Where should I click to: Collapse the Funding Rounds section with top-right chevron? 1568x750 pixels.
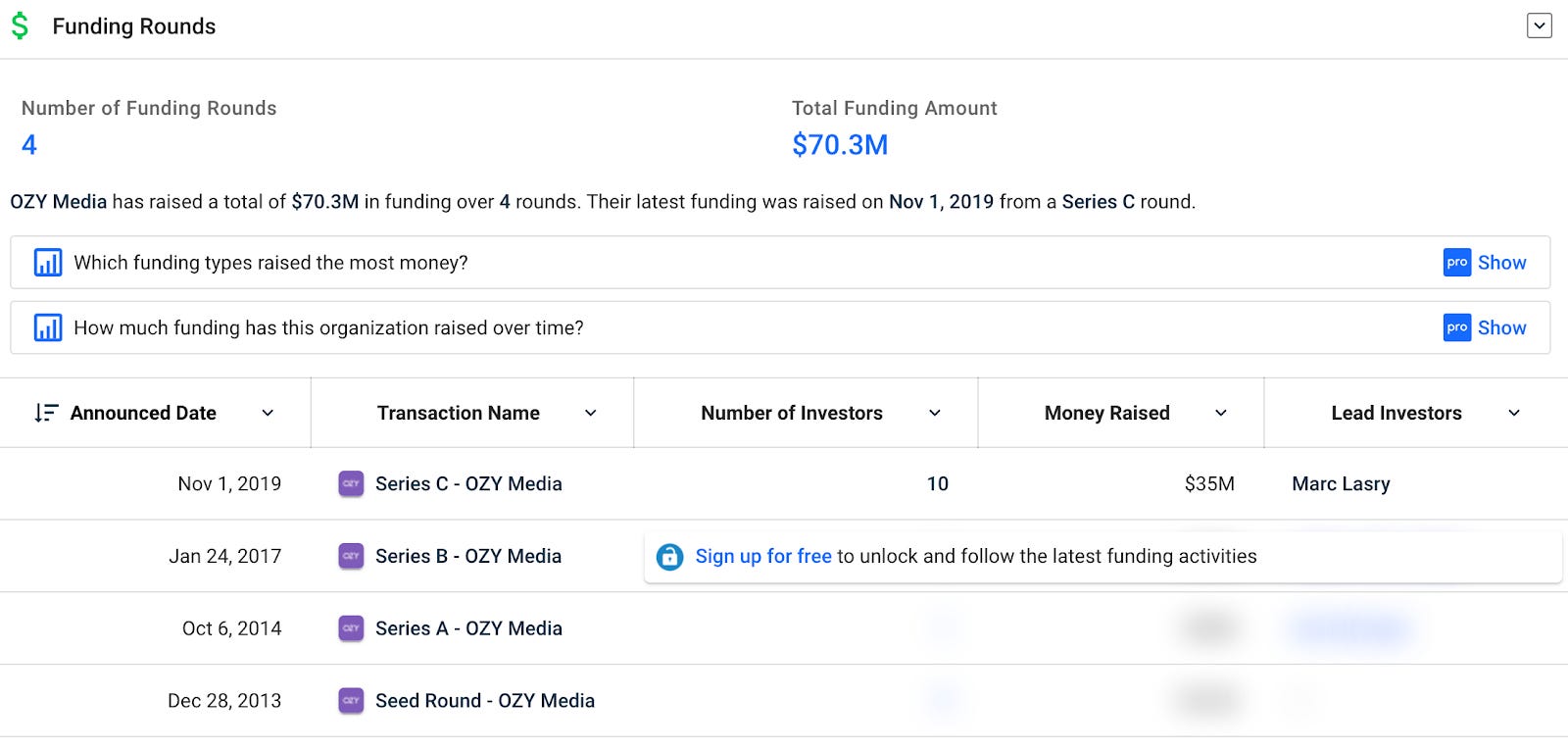(x=1540, y=25)
